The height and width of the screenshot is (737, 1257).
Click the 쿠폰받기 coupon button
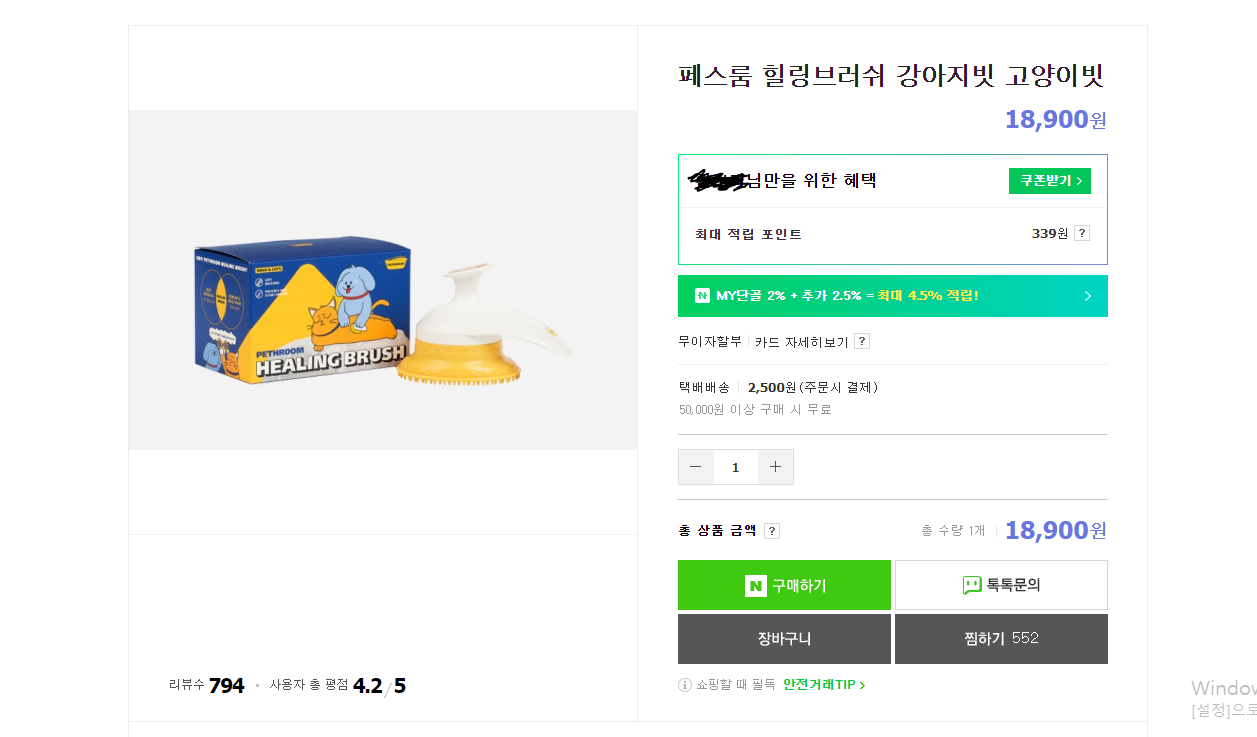pos(1049,181)
